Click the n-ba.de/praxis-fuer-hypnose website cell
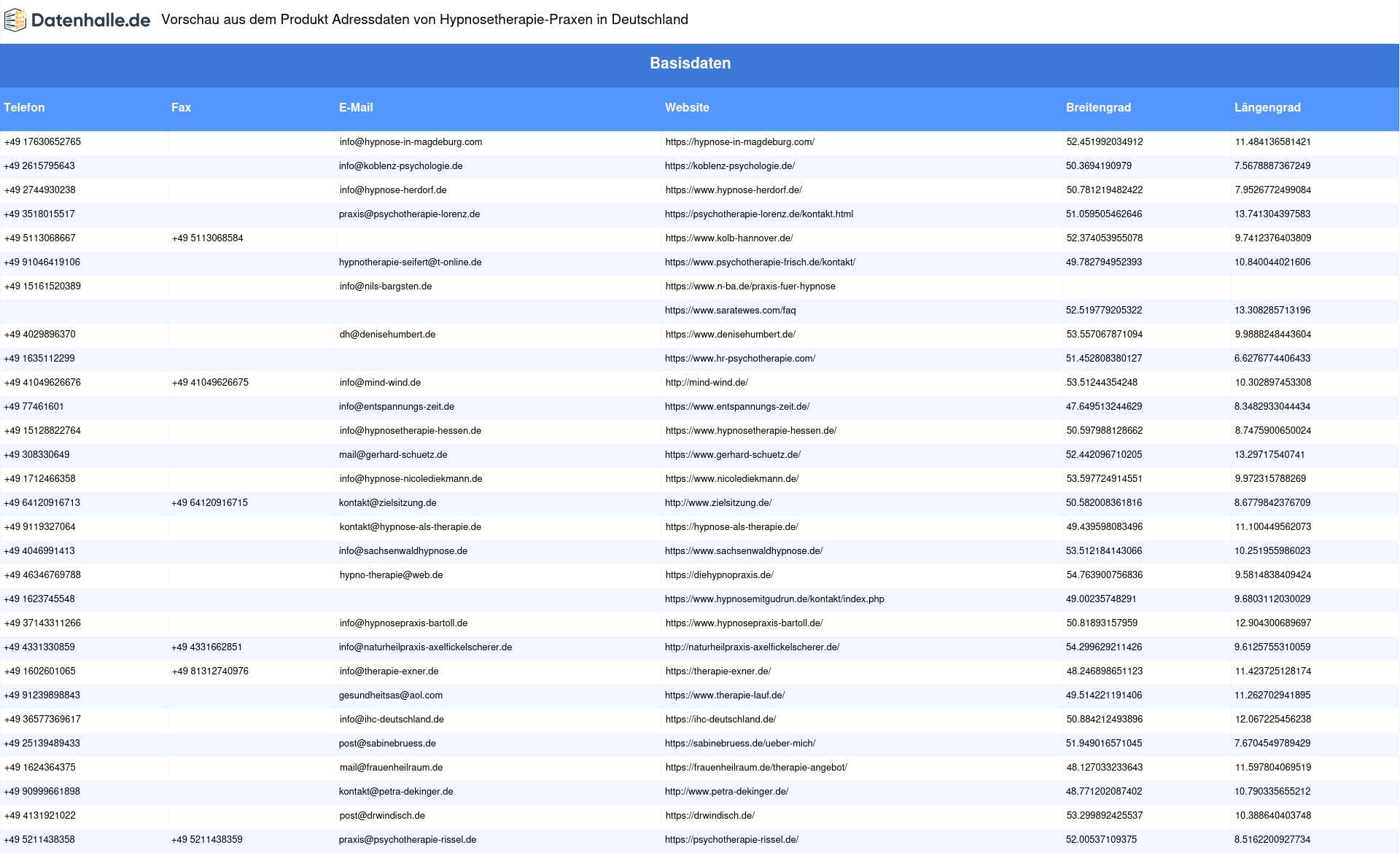 coord(750,287)
